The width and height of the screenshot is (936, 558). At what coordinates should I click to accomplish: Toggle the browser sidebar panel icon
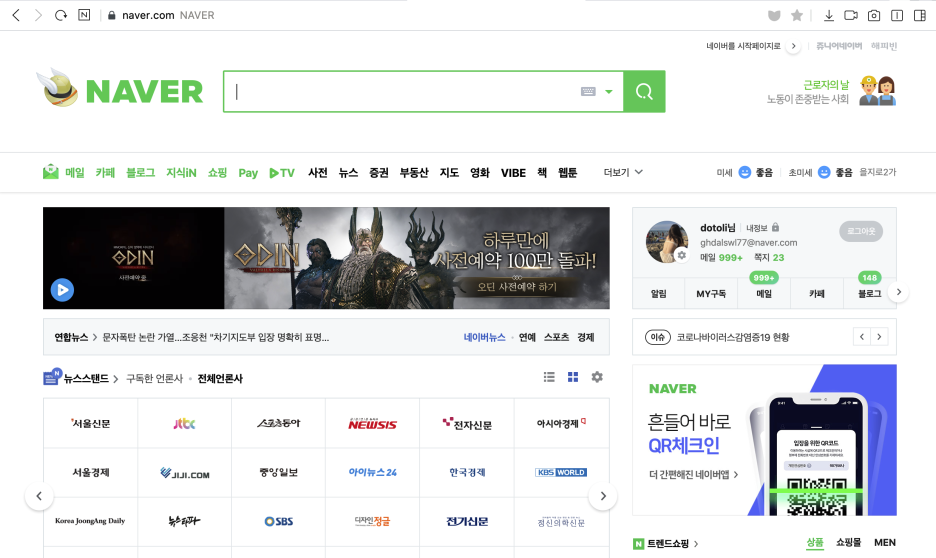point(920,16)
